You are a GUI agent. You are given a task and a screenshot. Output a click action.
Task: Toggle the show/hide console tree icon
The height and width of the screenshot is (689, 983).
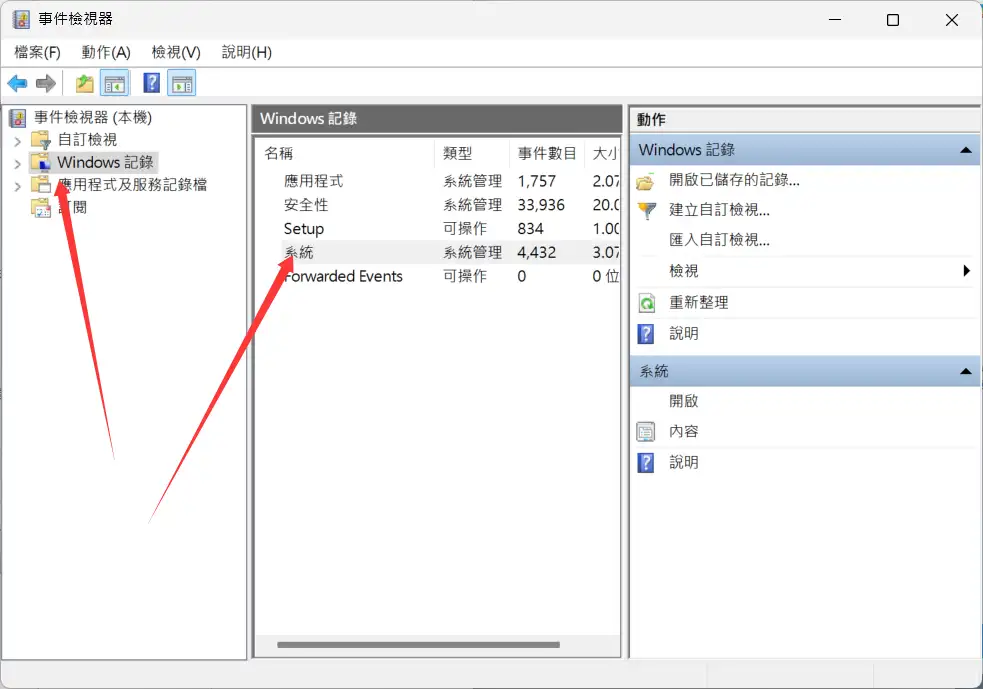tap(115, 83)
